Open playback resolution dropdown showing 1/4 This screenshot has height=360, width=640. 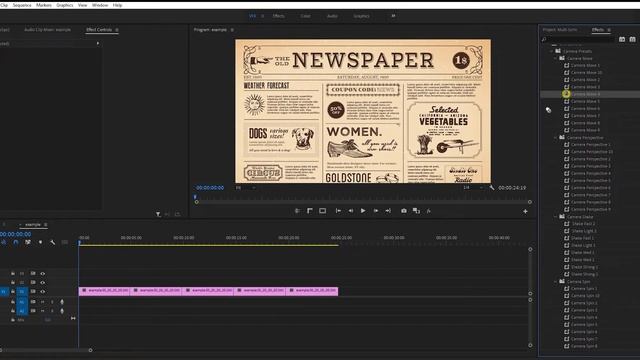[x=472, y=188]
